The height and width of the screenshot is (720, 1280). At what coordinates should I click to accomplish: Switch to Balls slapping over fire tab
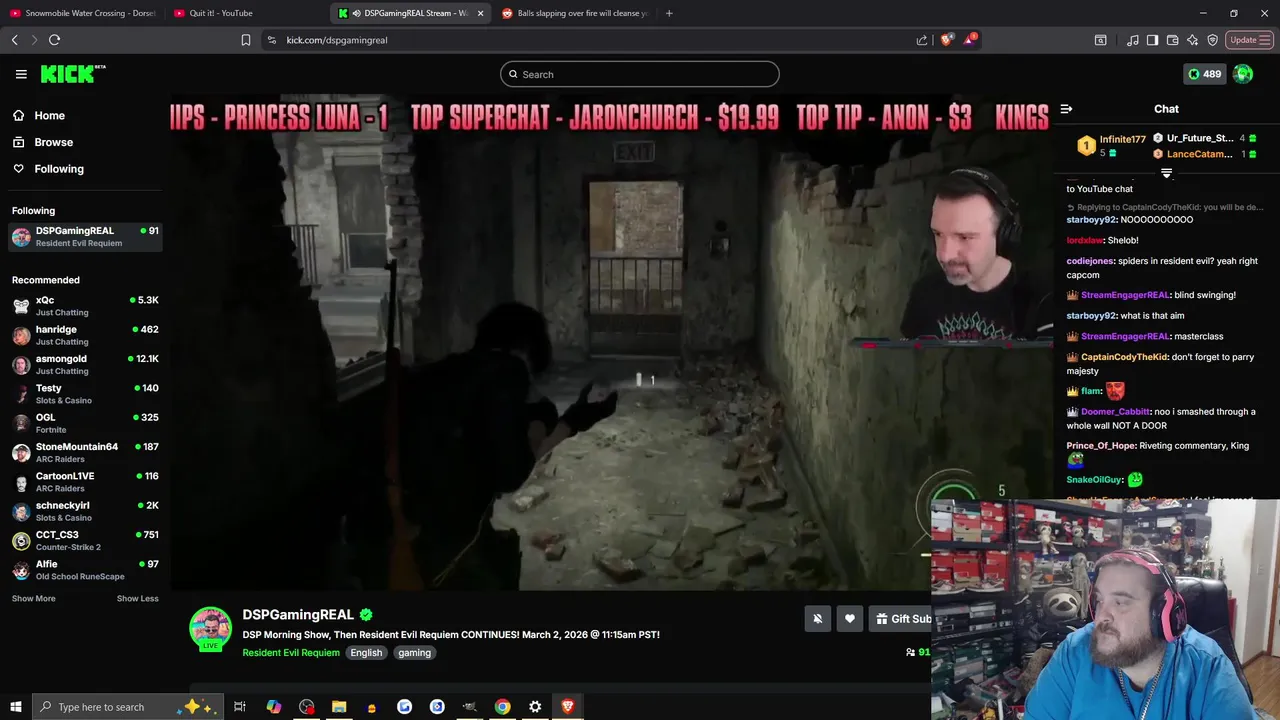[x=574, y=13]
